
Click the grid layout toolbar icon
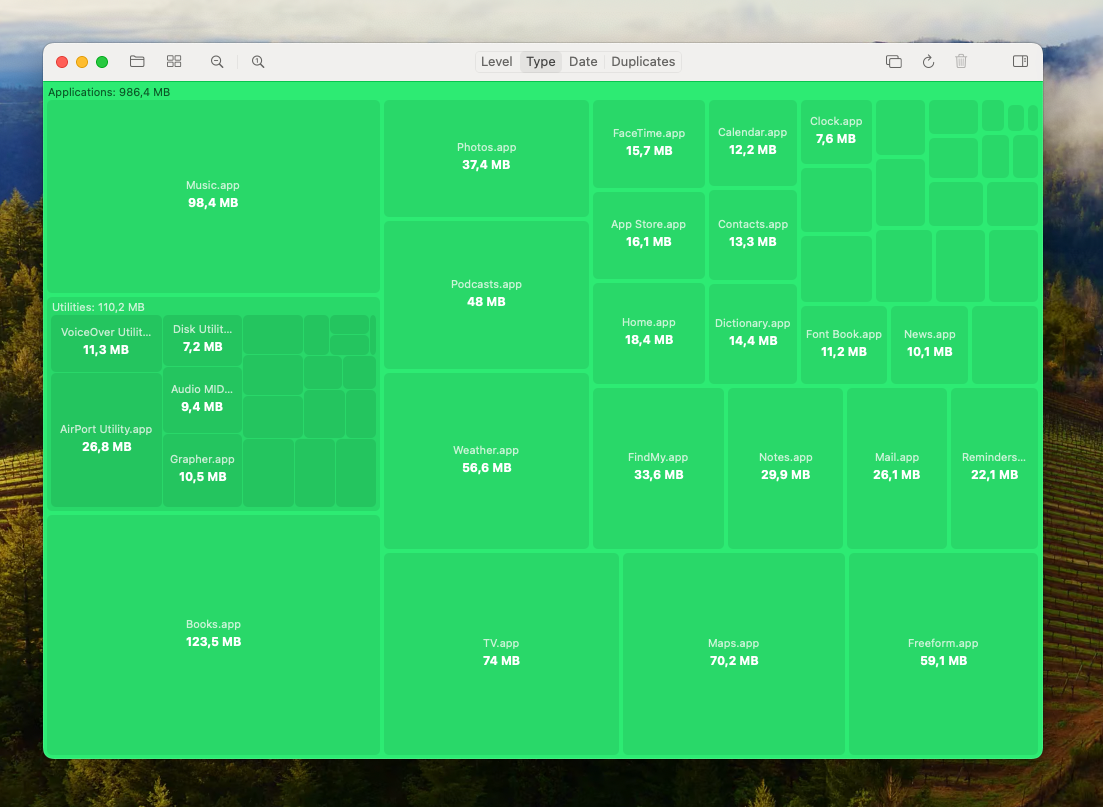tap(174, 62)
